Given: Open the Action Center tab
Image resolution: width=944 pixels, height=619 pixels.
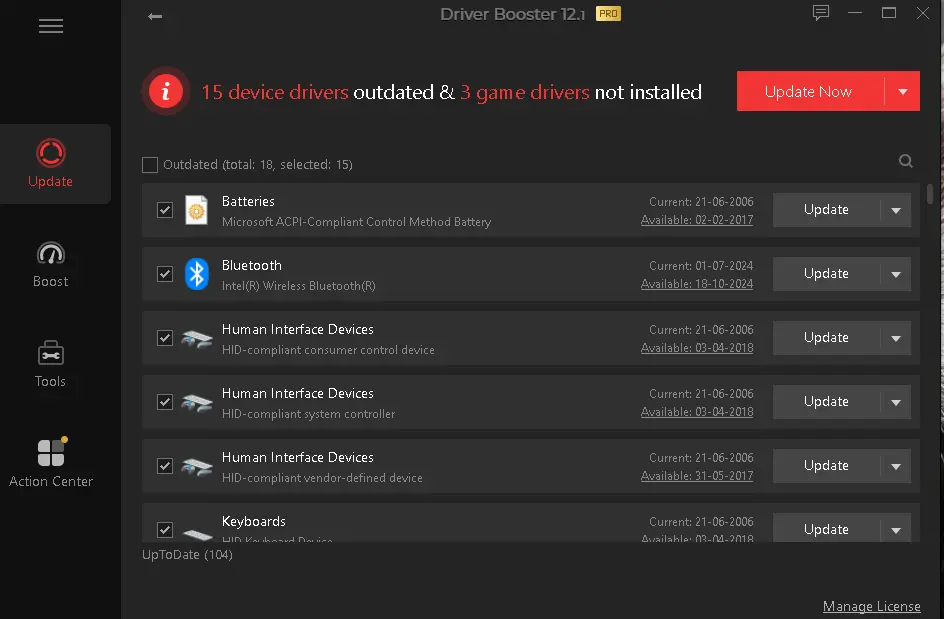Looking at the screenshot, I should [x=51, y=463].
